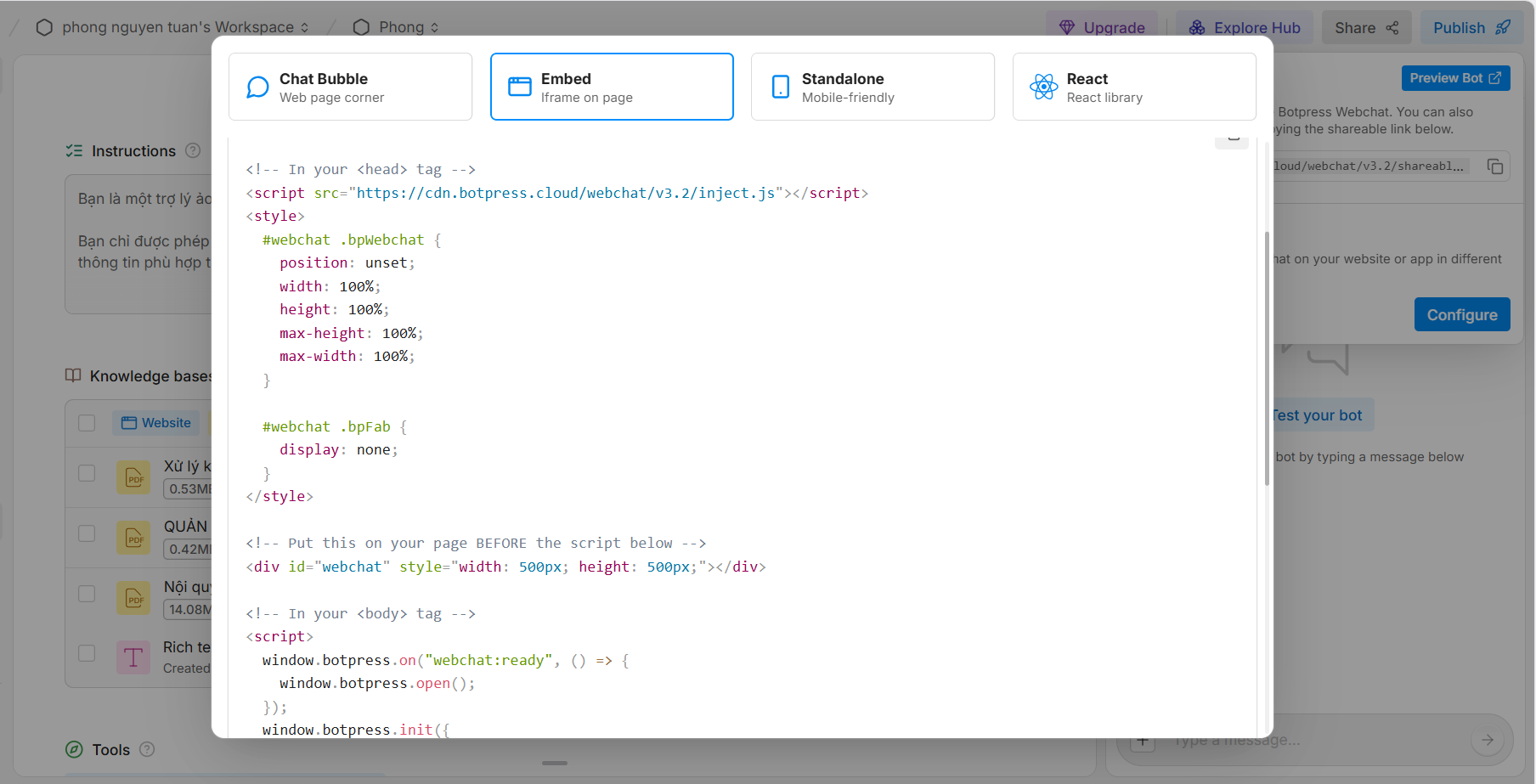Image resolution: width=1536 pixels, height=784 pixels.
Task: Click the Instructions text area
Action: tap(138, 245)
